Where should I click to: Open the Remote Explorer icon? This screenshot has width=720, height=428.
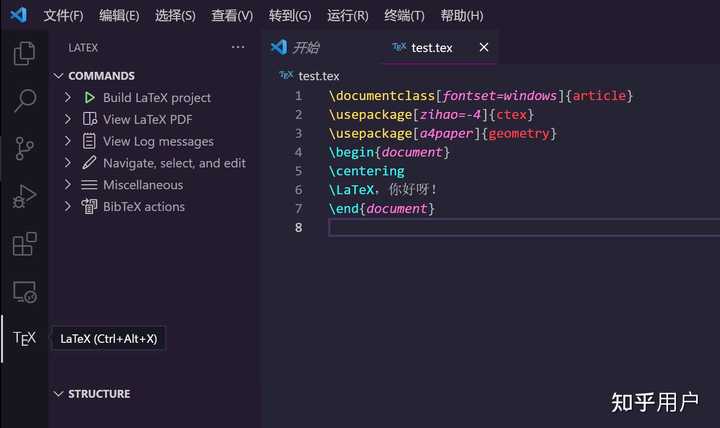[25, 292]
